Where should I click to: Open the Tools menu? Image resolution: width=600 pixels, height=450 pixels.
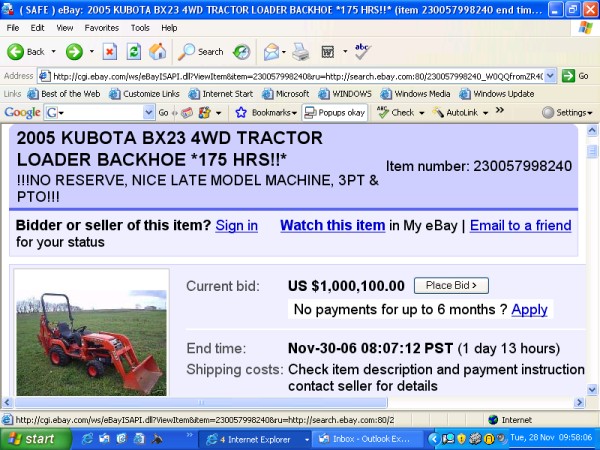click(140, 28)
